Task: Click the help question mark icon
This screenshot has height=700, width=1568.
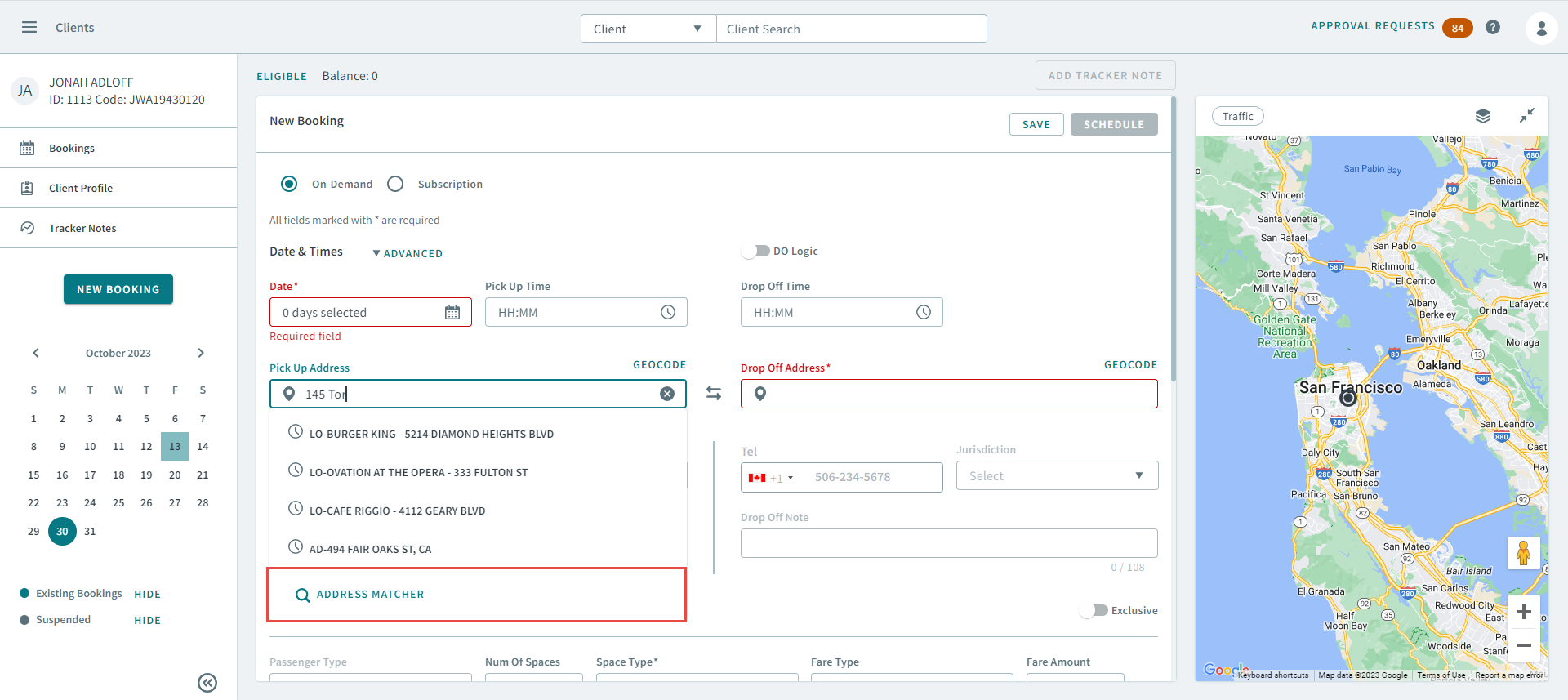Action: [x=1493, y=27]
